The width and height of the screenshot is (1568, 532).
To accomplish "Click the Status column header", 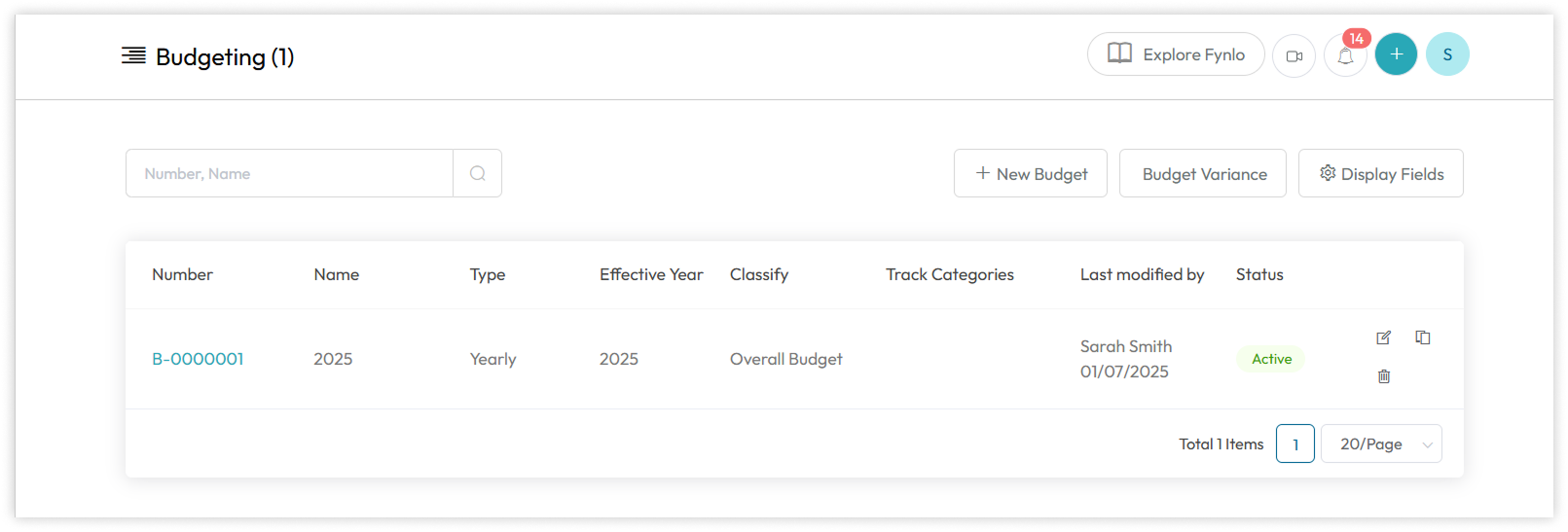I will [1259, 274].
